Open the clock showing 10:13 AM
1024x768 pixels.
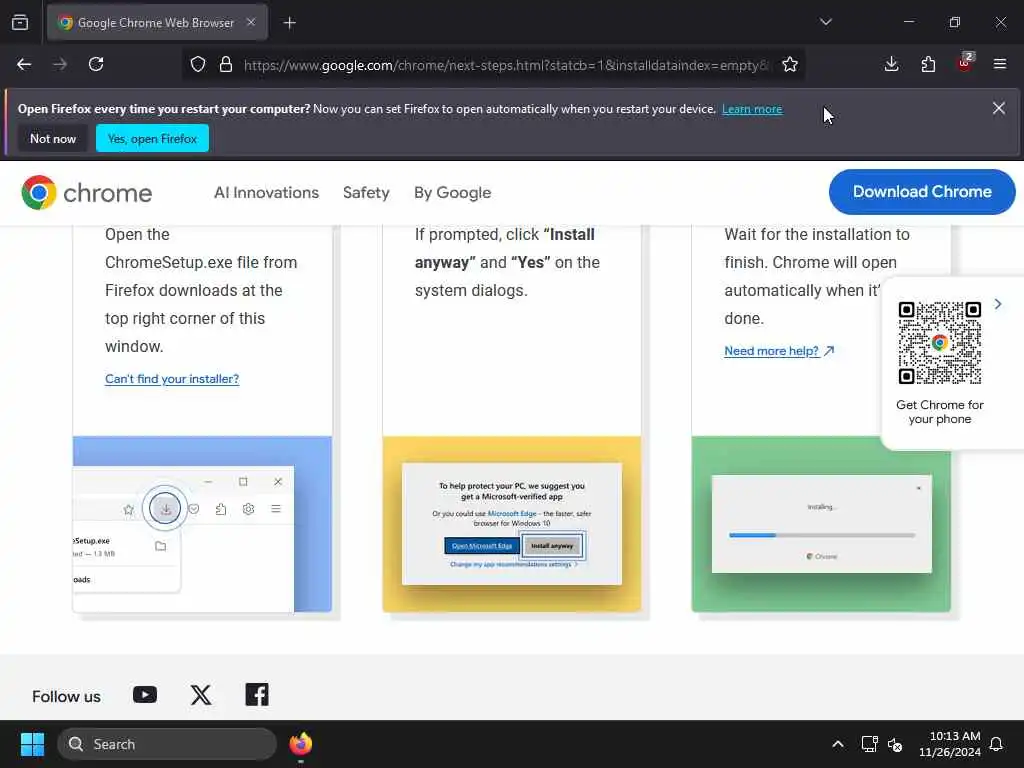[x=950, y=744]
